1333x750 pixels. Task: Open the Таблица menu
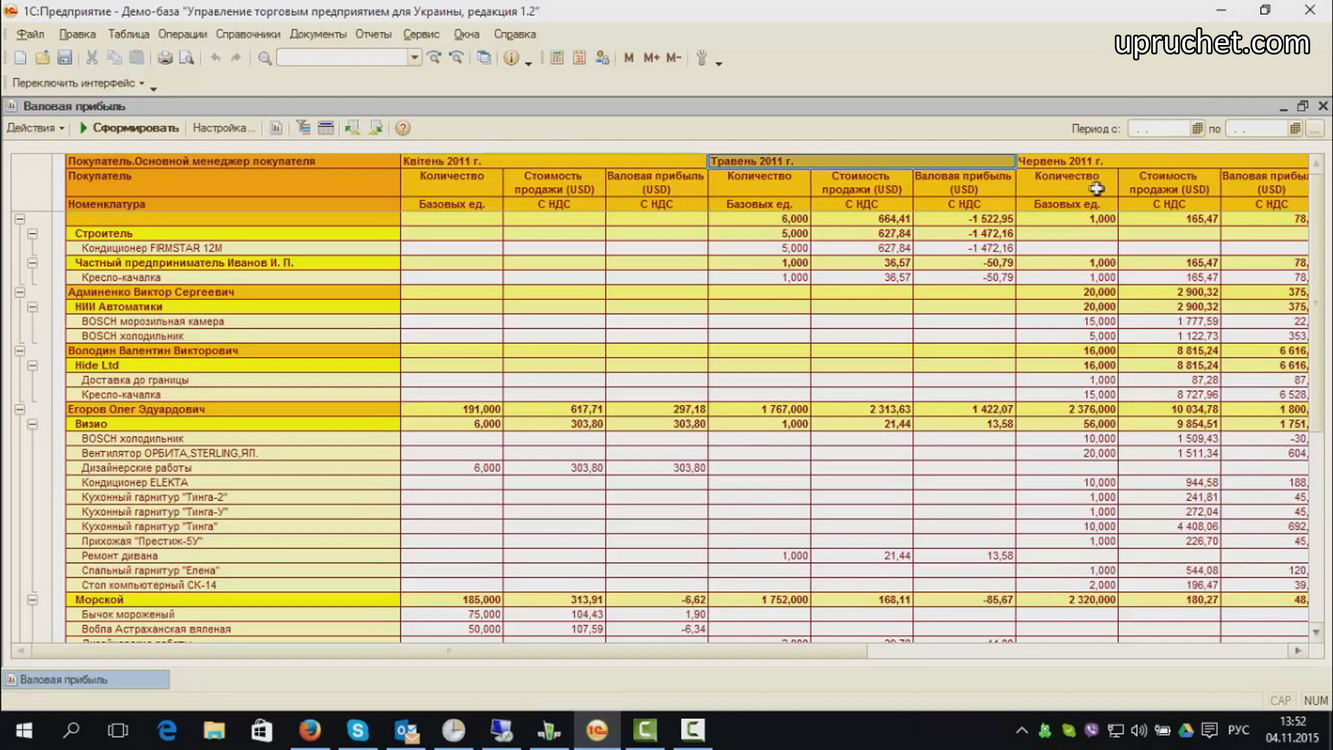pyautogui.click(x=128, y=34)
